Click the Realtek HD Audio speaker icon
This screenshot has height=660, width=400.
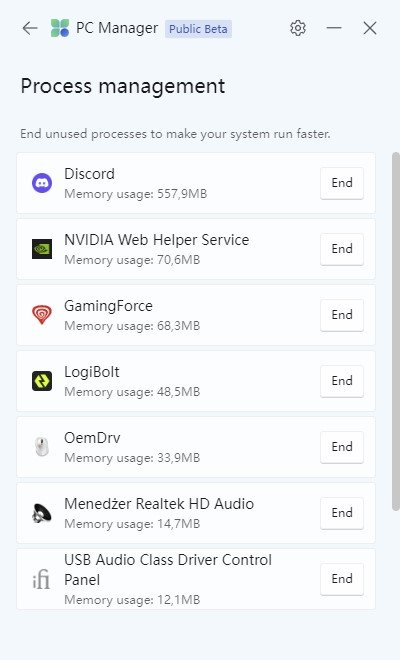(42, 513)
